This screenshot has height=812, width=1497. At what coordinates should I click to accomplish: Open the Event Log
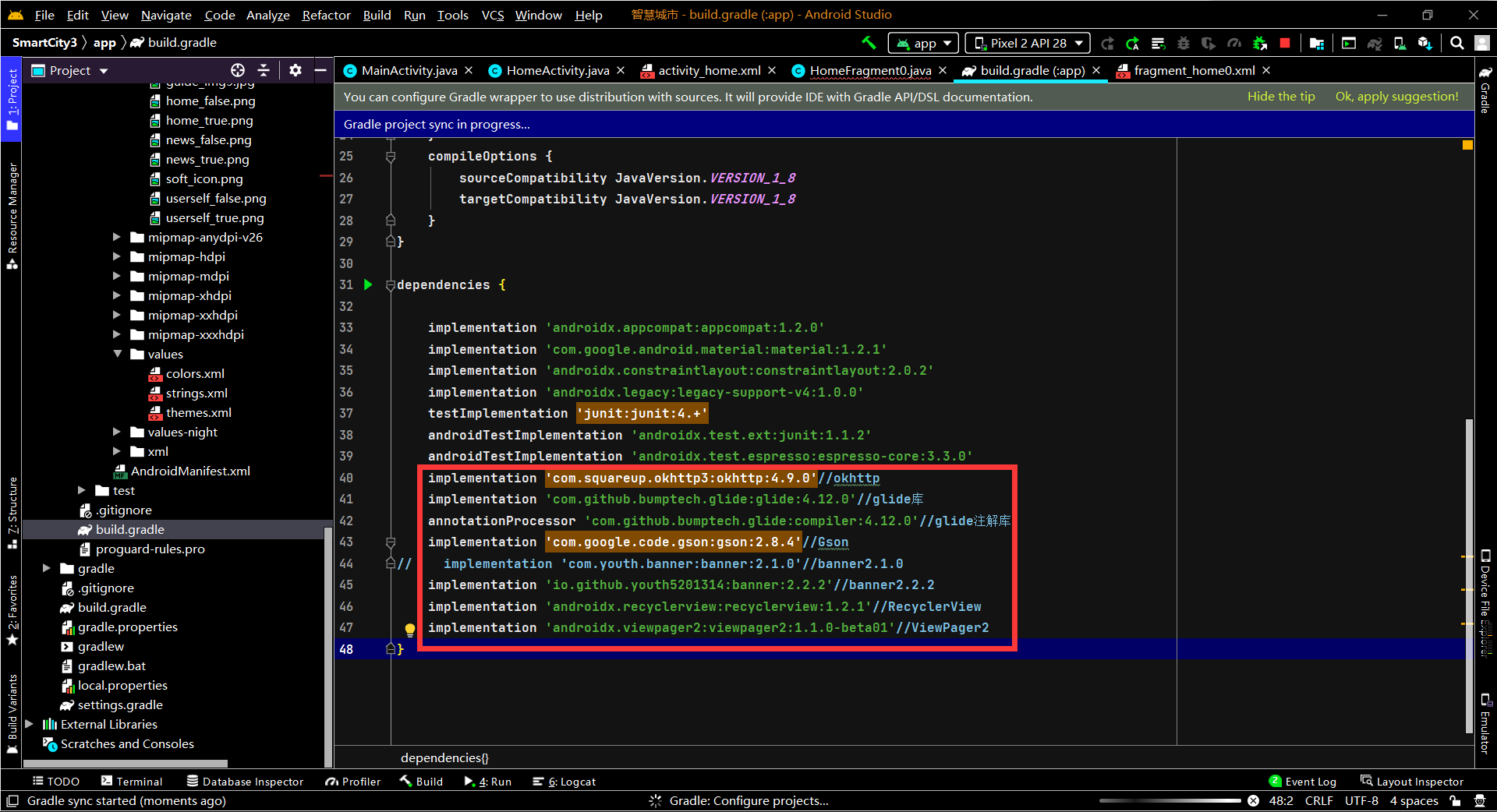click(x=1302, y=782)
